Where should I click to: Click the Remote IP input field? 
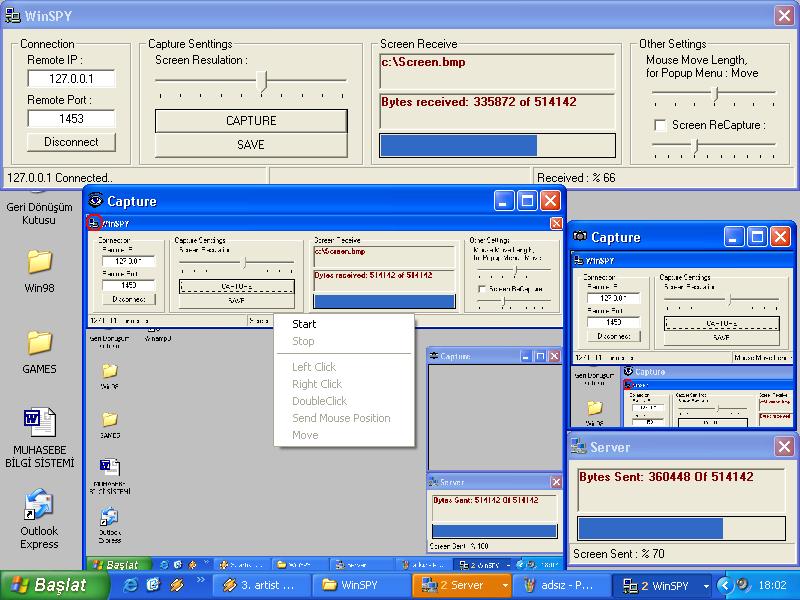[71, 79]
